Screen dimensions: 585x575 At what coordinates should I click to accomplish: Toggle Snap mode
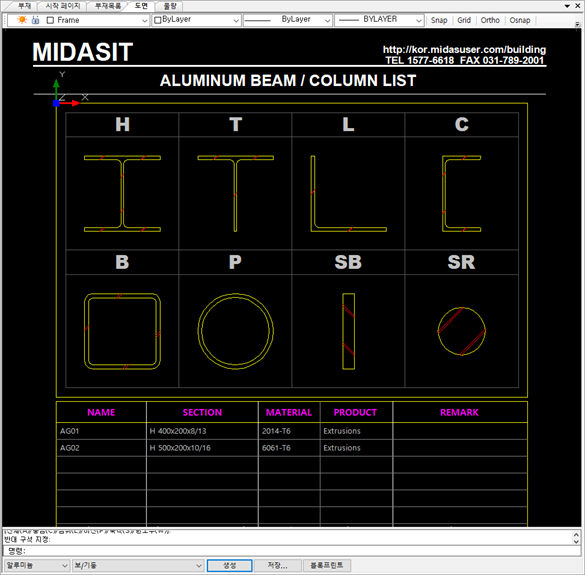439,20
